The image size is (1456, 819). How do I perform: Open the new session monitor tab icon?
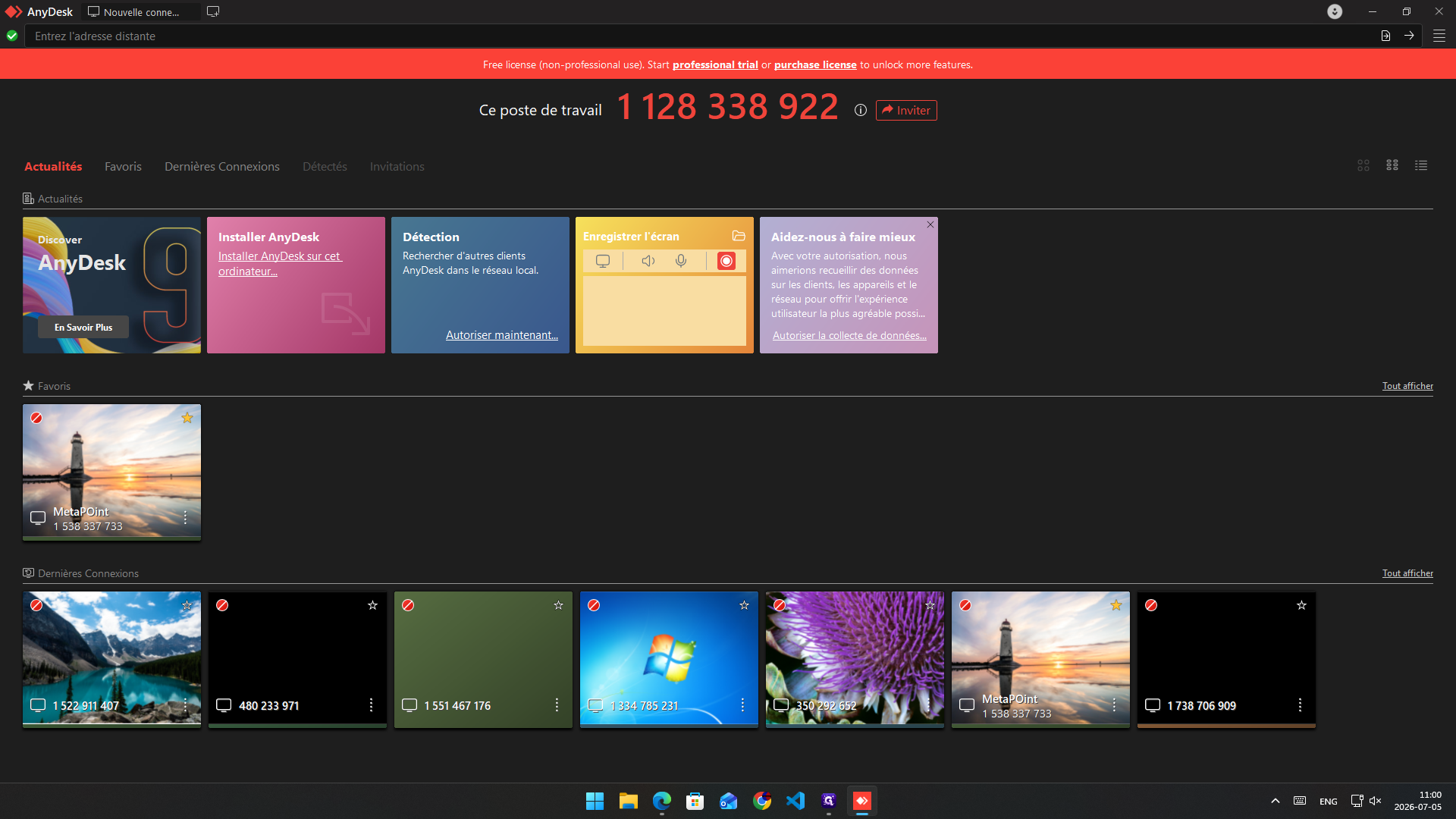[213, 11]
